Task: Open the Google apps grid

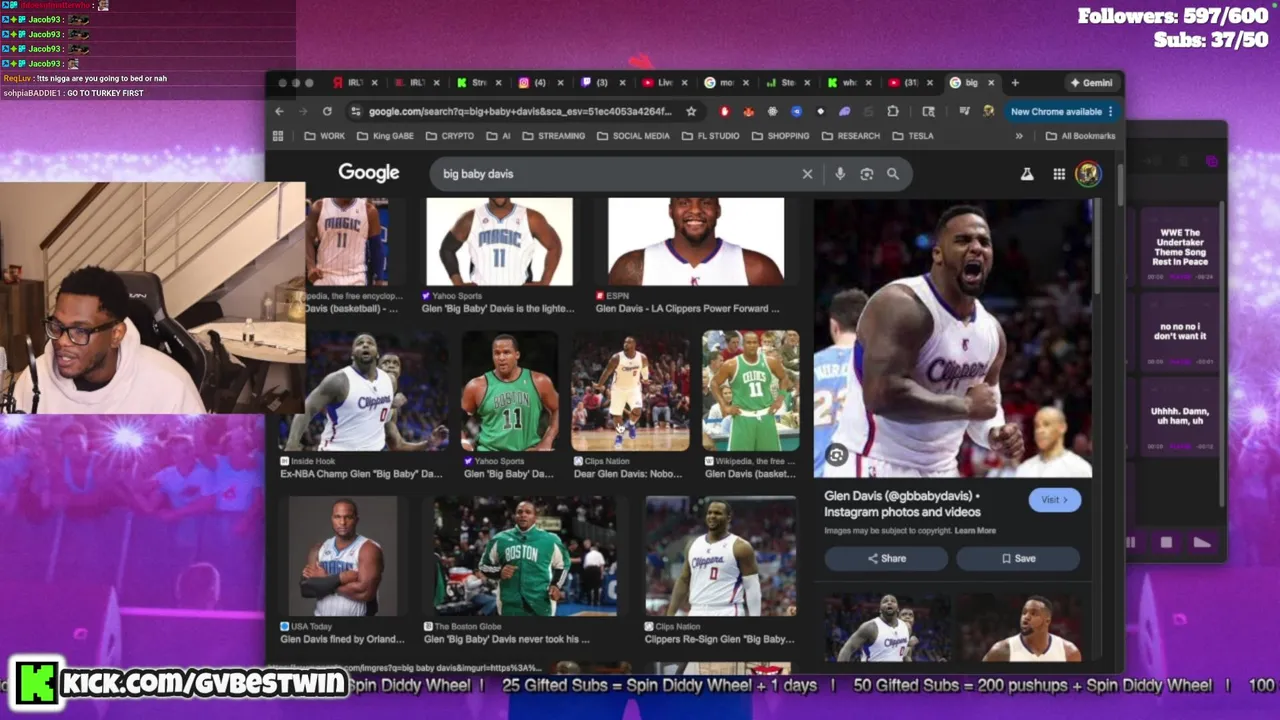Action: 1059,174
